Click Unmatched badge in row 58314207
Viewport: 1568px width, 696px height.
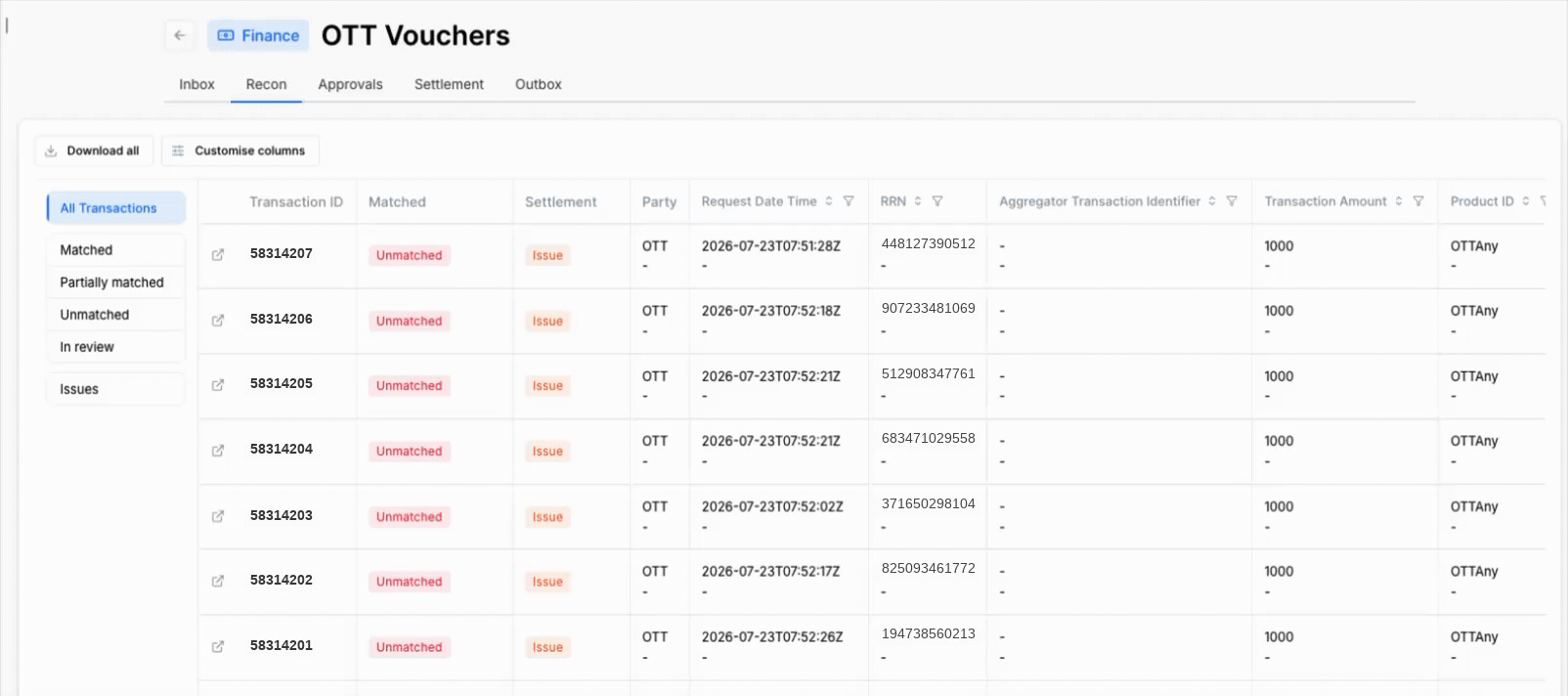pos(409,255)
